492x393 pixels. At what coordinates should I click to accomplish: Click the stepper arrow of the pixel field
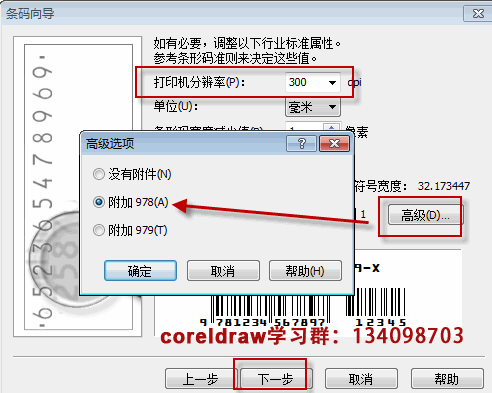[x=331, y=127]
